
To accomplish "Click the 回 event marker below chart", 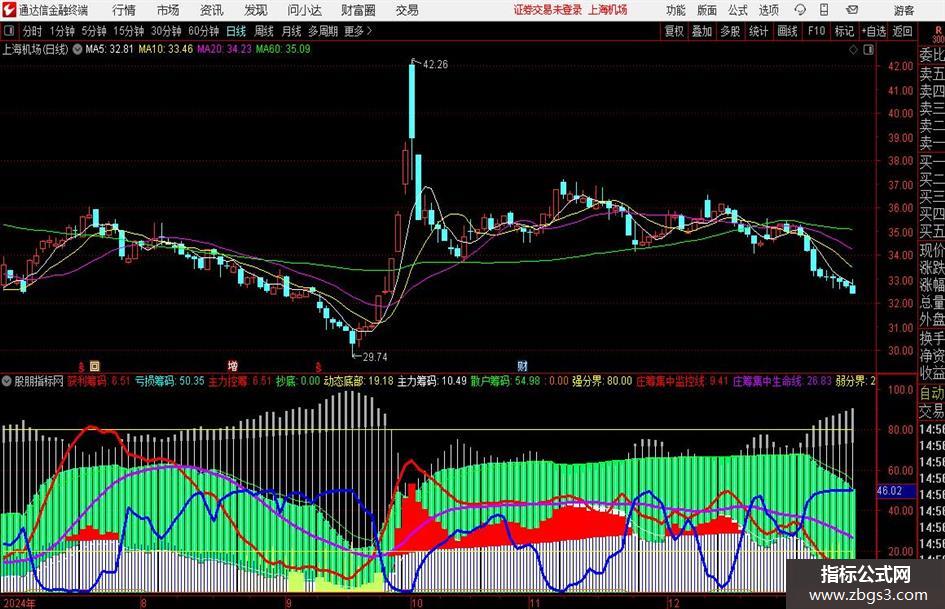I will pos(95,365).
